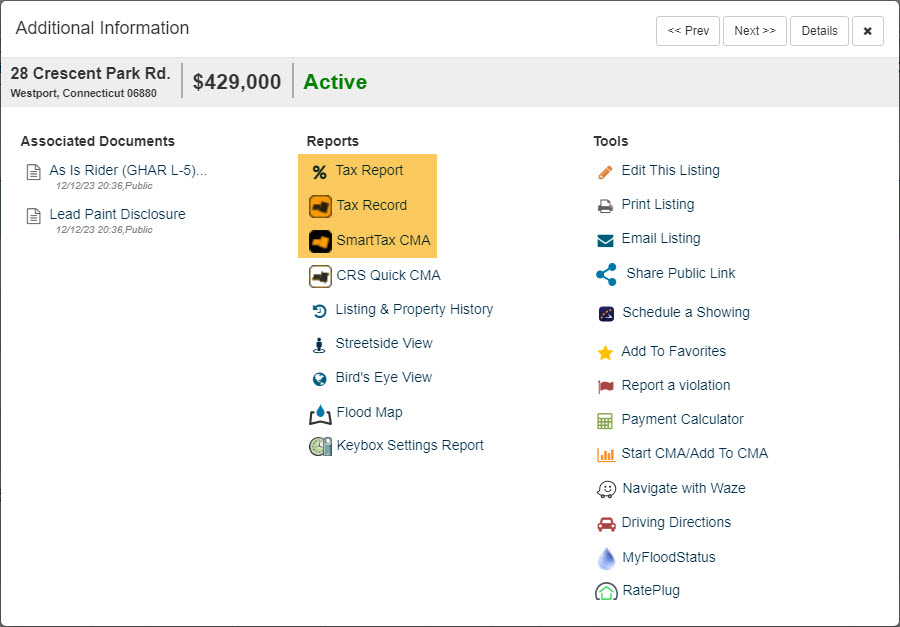Image resolution: width=900 pixels, height=627 pixels.
Task: Open the MyFloodStatus link
Action: pos(669,558)
